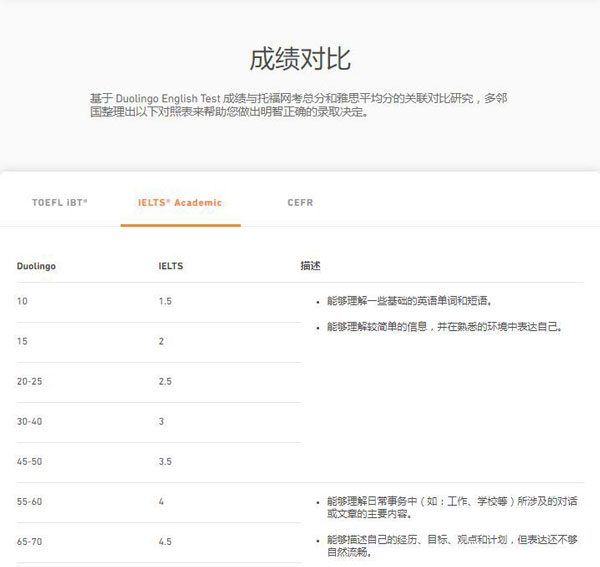Select the IELTS score 1.5 cell

(165, 301)
